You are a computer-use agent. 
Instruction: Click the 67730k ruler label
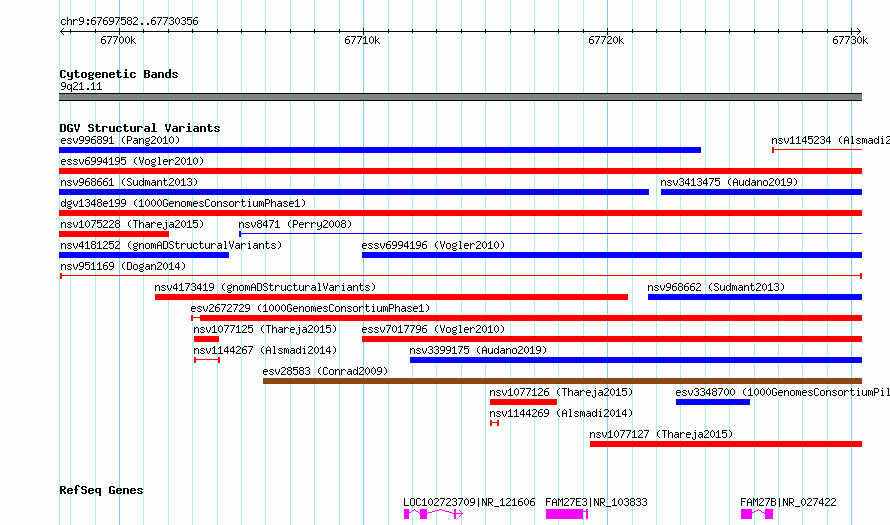coord(850,40)
